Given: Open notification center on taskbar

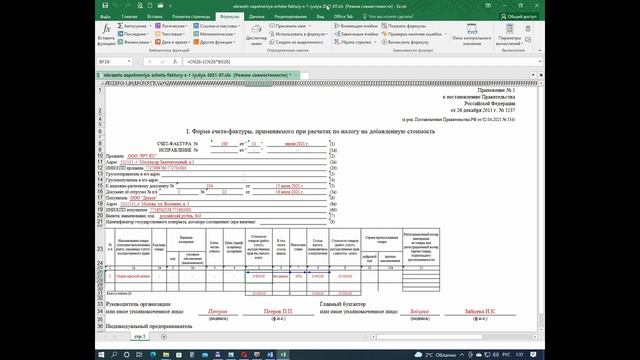Looking at the screenshot, I should [533, 355].
